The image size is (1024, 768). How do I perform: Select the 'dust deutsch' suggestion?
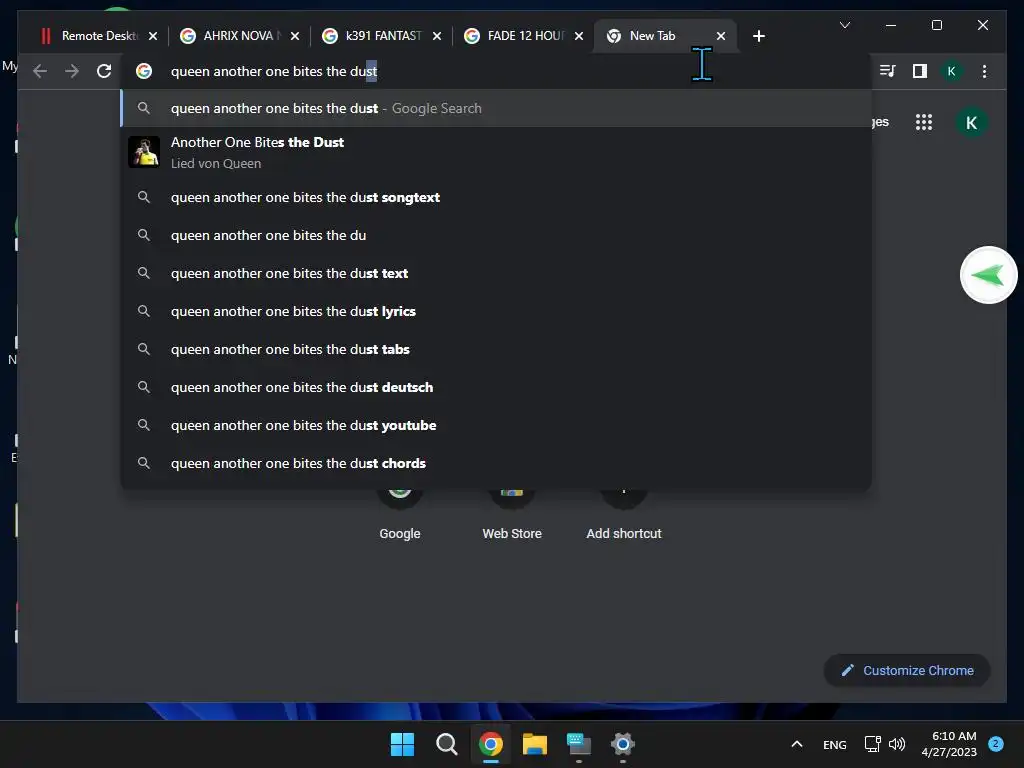[x=496, y=387]
